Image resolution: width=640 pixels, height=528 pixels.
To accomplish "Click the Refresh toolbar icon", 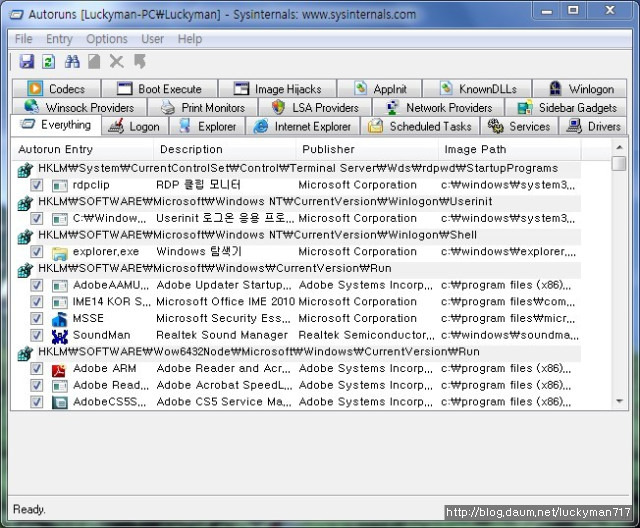I will [x=48, y=62].
